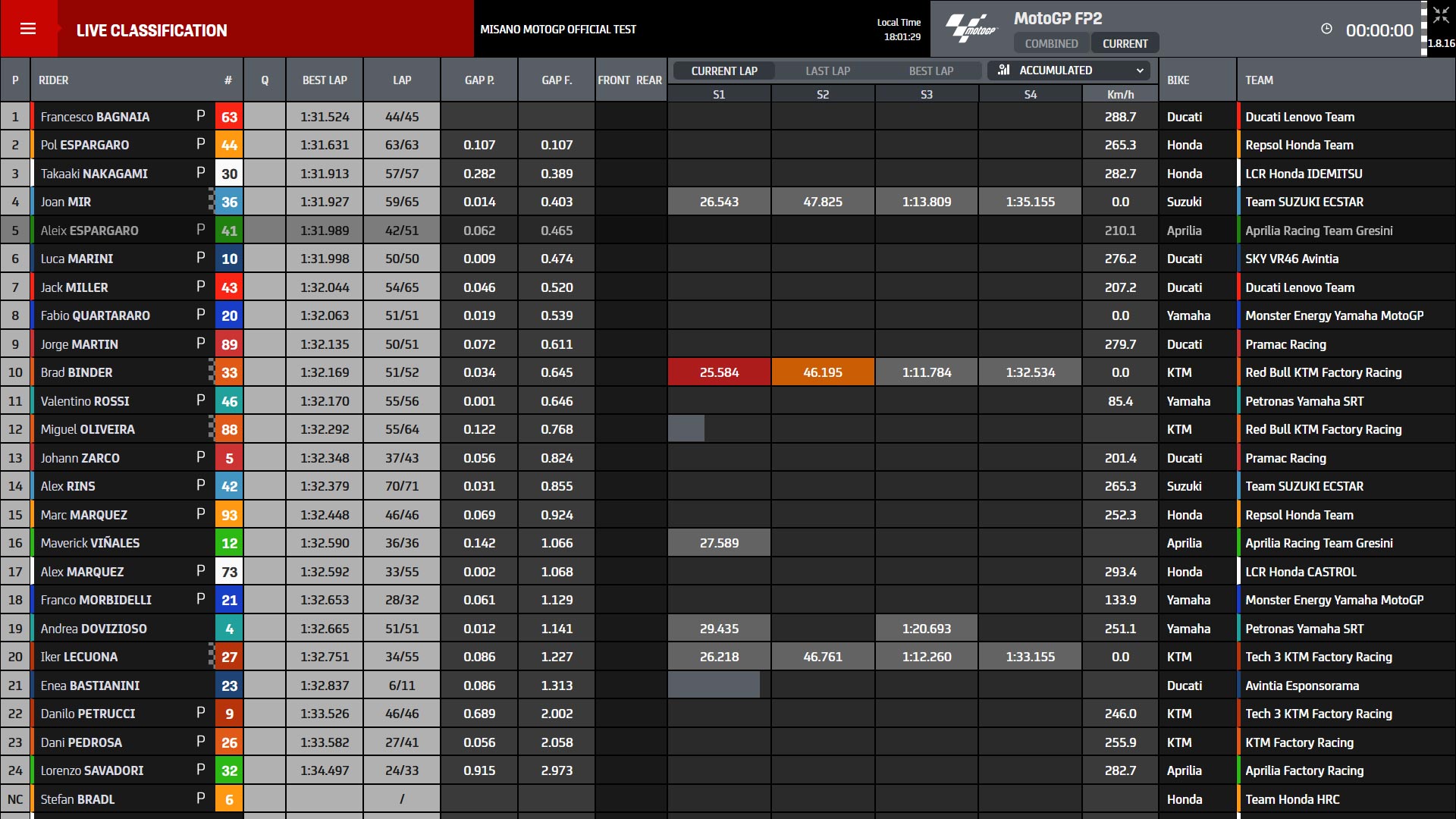
Task: Click the KTM Factory Racing team name
Action: point(1299,742)
